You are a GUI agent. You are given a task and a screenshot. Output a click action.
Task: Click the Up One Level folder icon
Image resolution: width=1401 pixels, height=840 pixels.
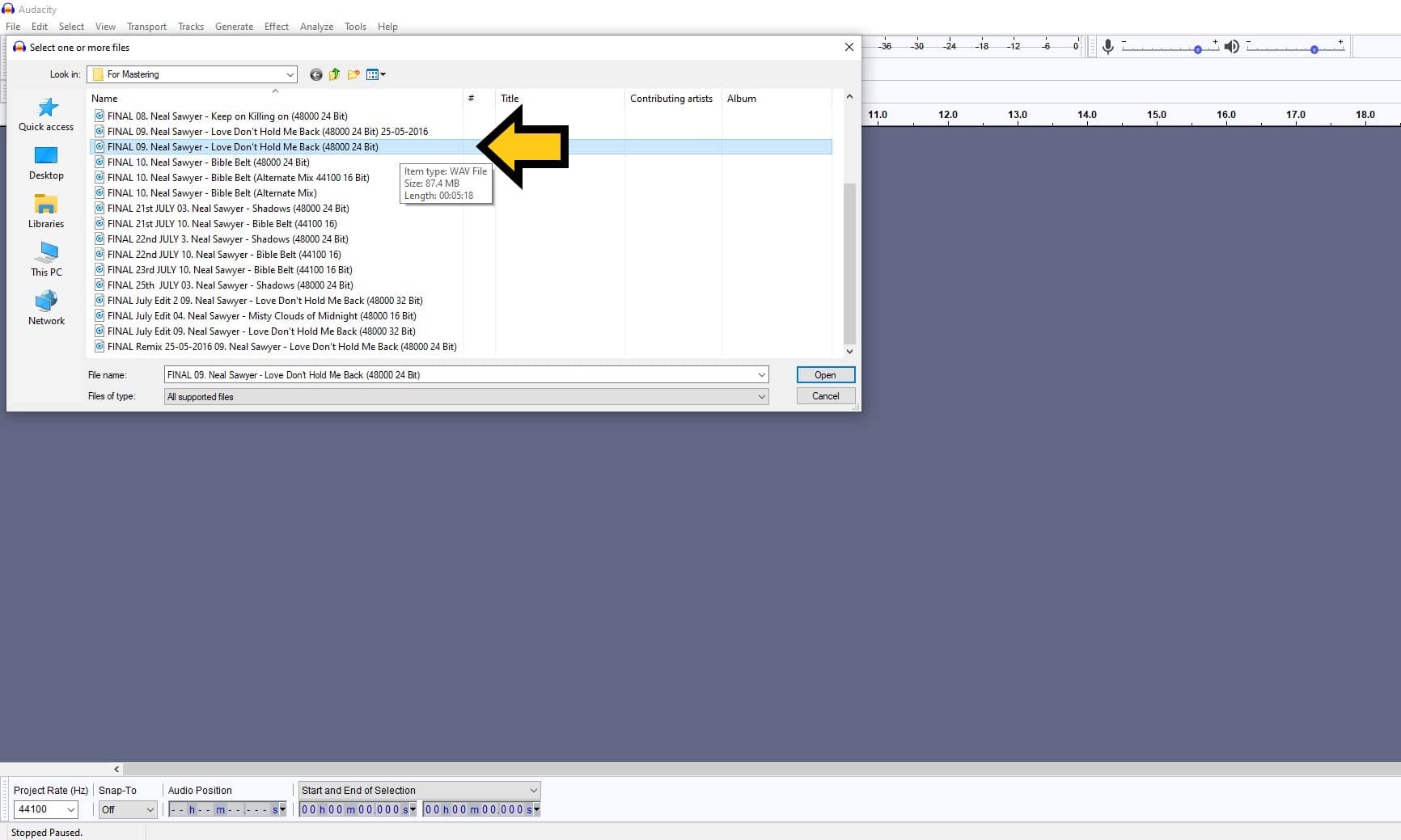334,74
